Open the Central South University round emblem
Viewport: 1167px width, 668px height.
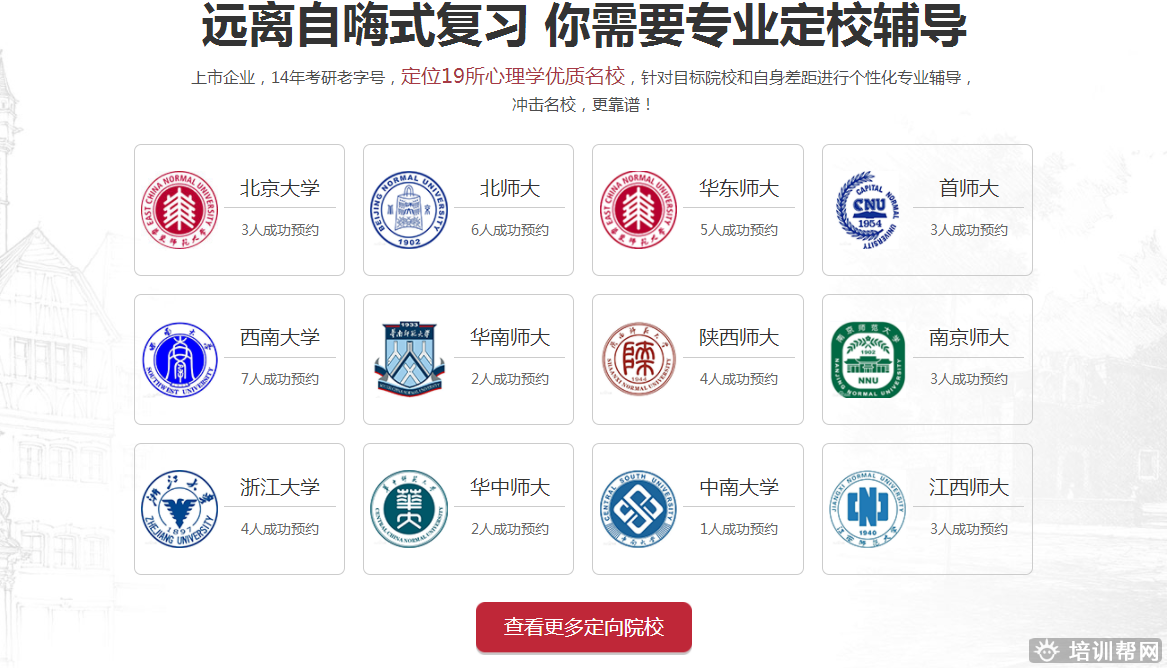pyautogui.click(x=638, y=509)
